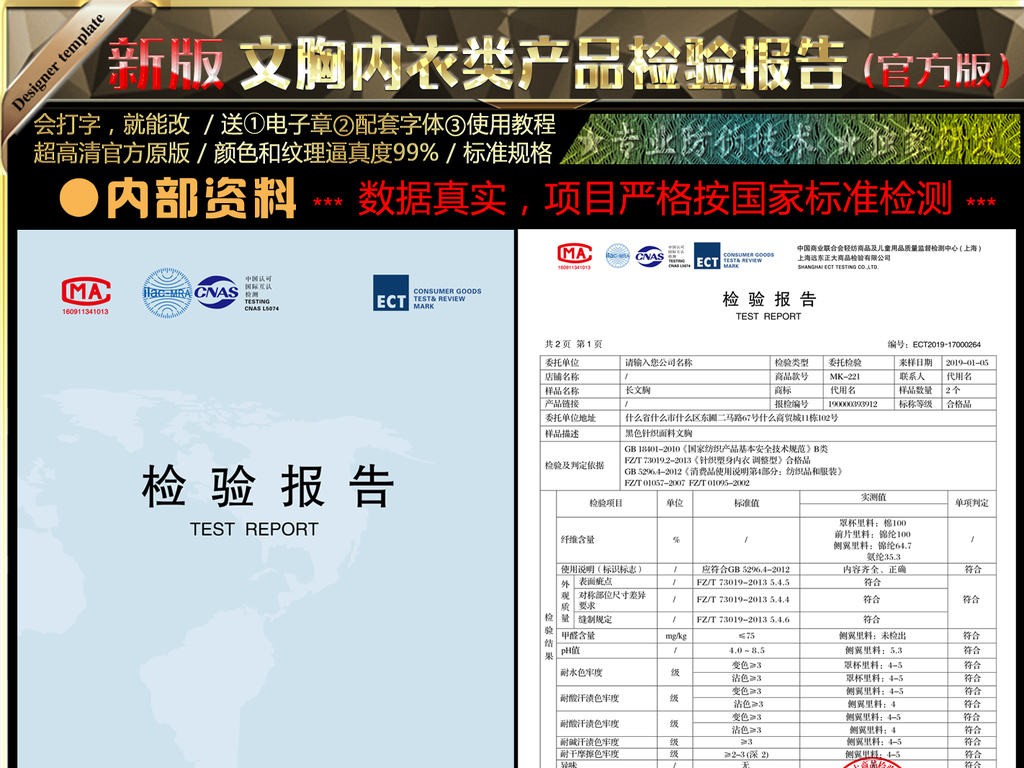Click the holographic anti-counterfeit strip
This screenshot has height=768, width=1024.
[790, 140]
